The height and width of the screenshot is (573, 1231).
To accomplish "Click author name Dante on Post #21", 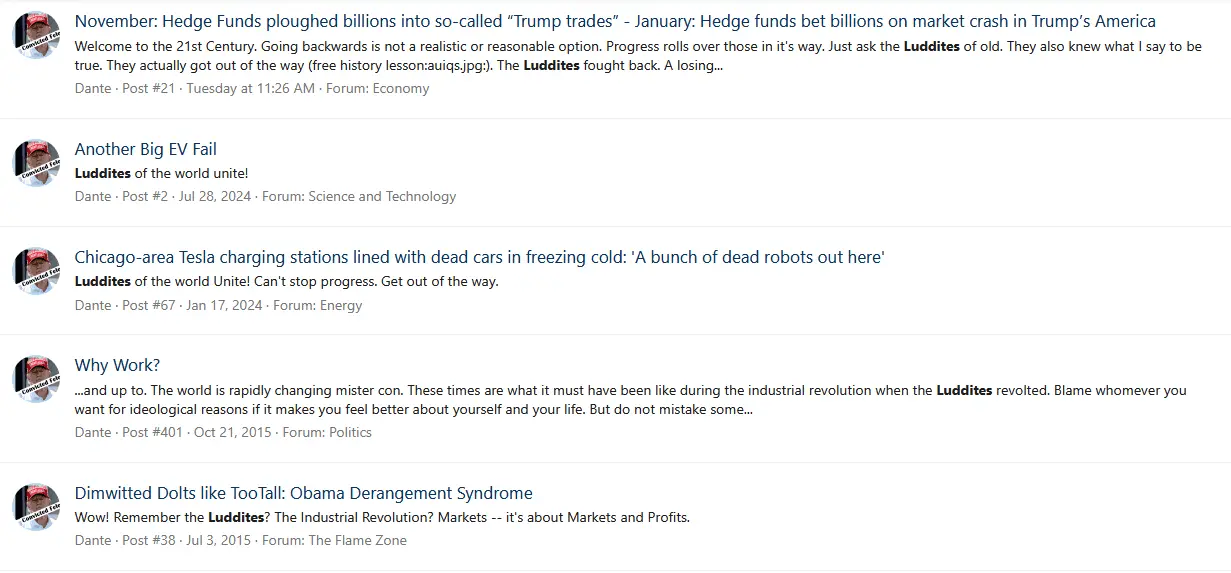I will click(x=93, y=88).
